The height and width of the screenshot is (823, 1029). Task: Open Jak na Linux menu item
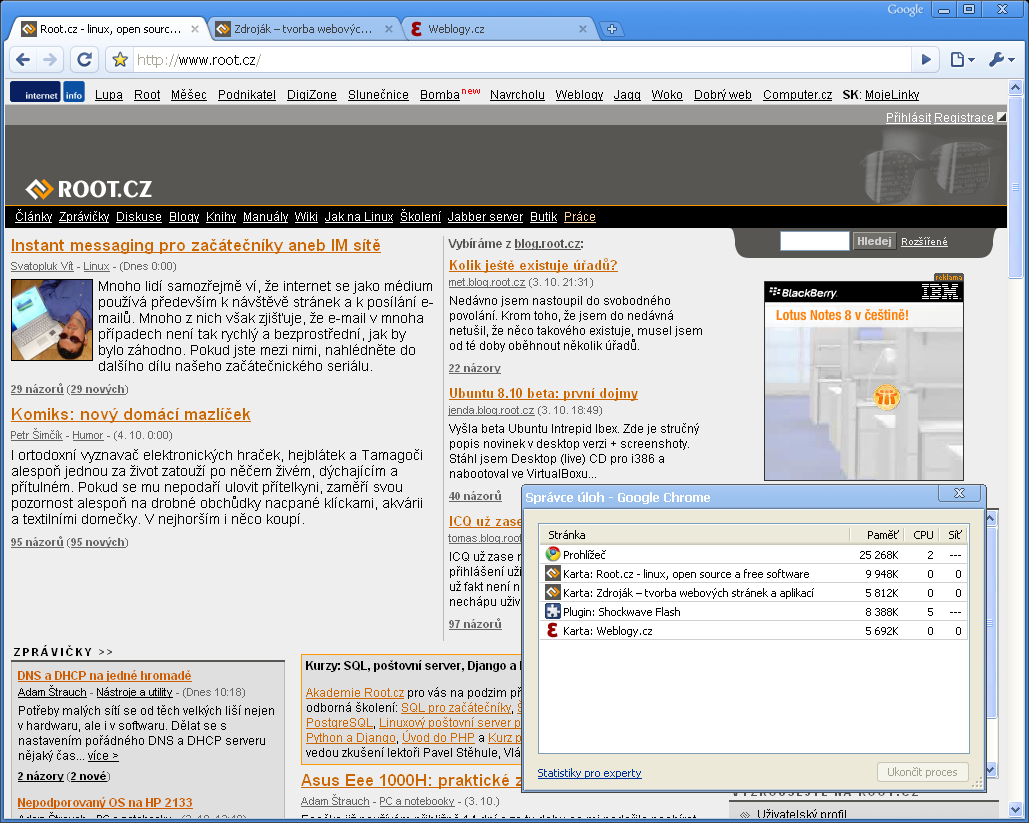tap(359, 217)
